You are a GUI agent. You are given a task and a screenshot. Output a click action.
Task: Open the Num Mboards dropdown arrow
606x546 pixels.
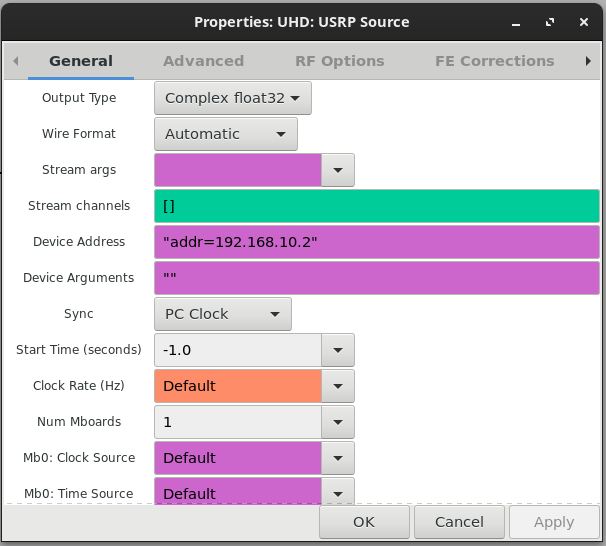coord(338,422)
